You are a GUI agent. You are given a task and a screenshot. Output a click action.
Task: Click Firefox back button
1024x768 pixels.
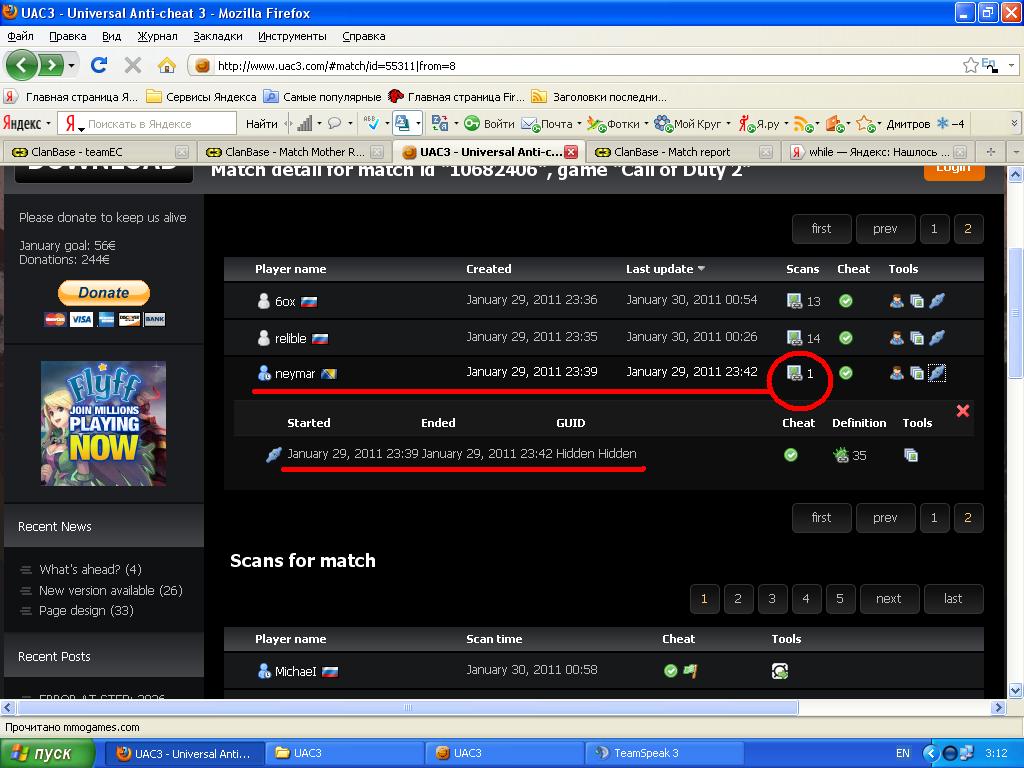pyautogui.click(x=22, y=65)
